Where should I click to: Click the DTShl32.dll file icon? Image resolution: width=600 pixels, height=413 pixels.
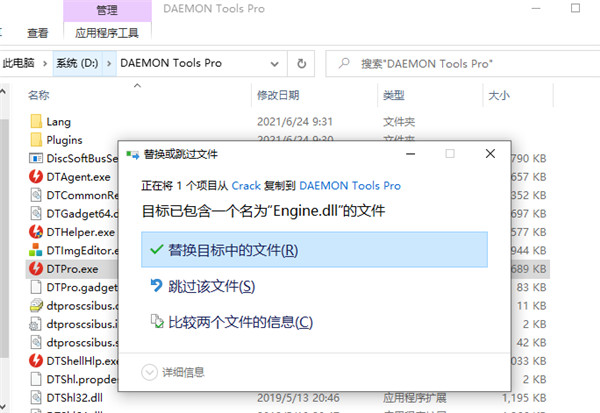tap(36, 397)
